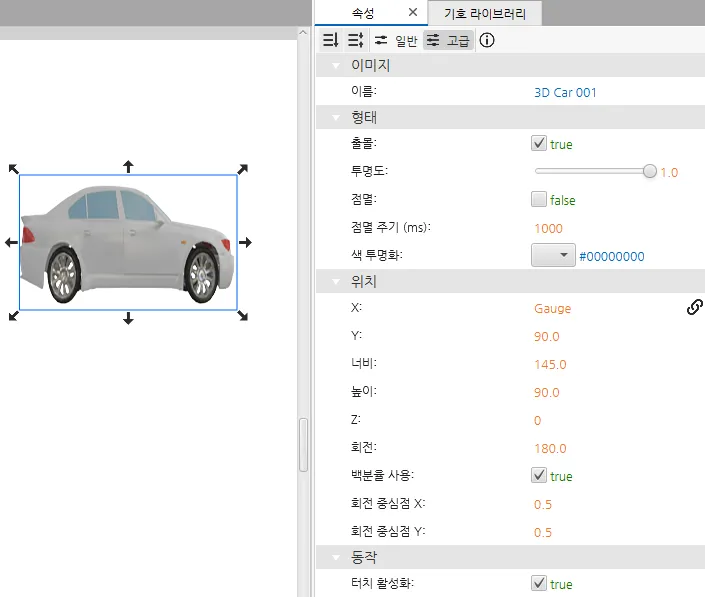Click the right-middle resize arrow of car

coord(245,242)
